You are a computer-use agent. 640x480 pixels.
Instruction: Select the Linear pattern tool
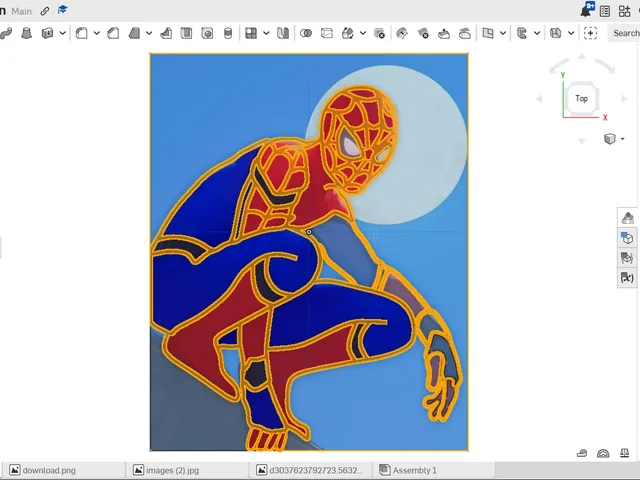pos(251,33)
